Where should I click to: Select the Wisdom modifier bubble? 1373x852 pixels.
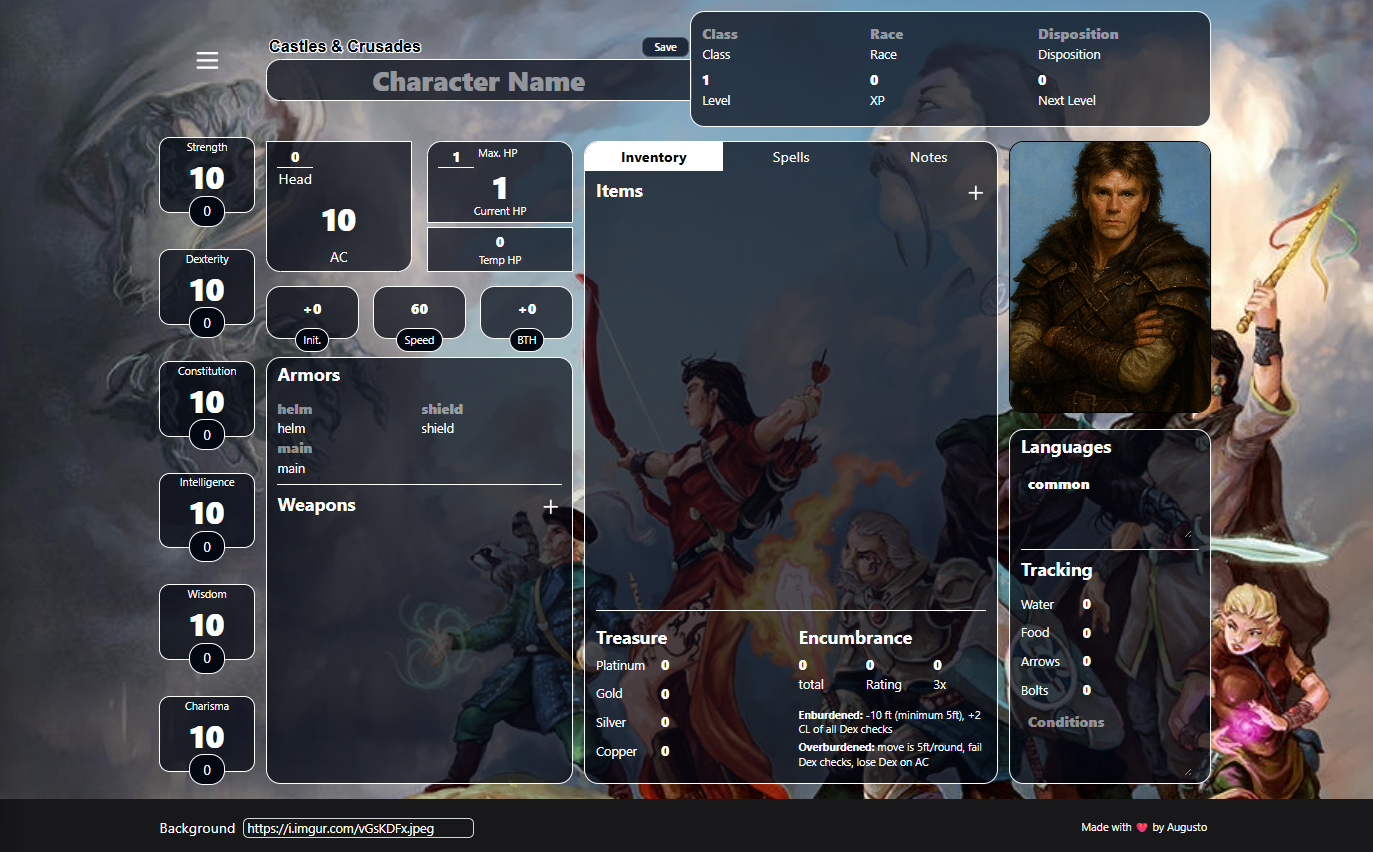[207, 659]
